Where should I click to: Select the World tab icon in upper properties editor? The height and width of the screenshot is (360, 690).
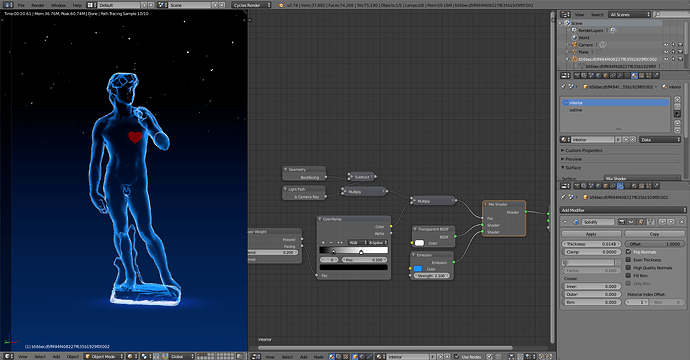tap(598, 75)
